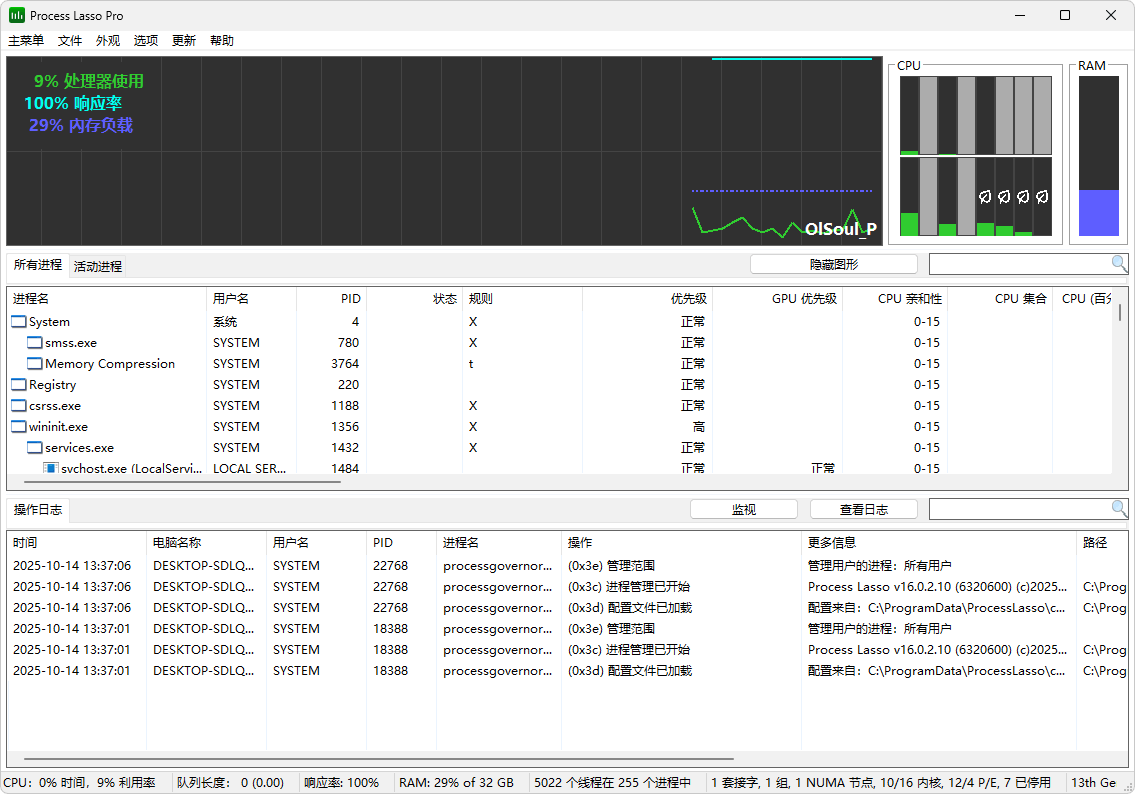
Task: Enable the checkbox next to Registry
Action: click(17, 384)
